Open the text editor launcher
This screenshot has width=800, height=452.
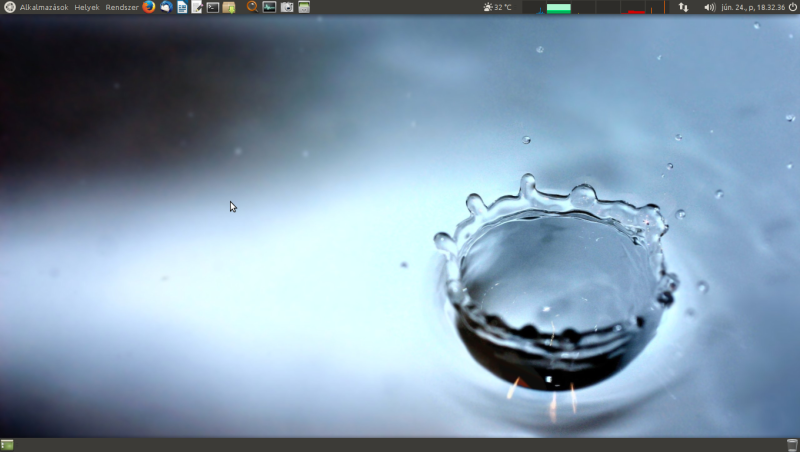[x=197, y=7]
